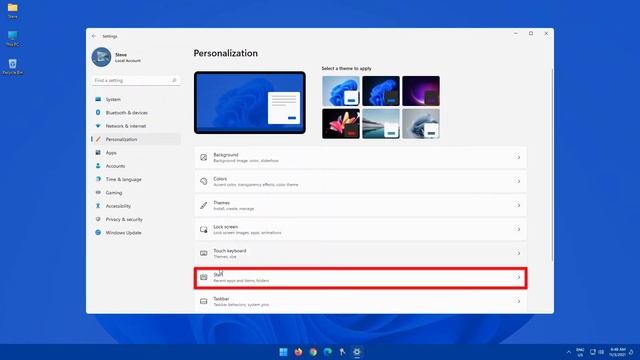Open the Apps icon in the sidebar
This screenshot has height=360, width=640.
tap(98, 153)
